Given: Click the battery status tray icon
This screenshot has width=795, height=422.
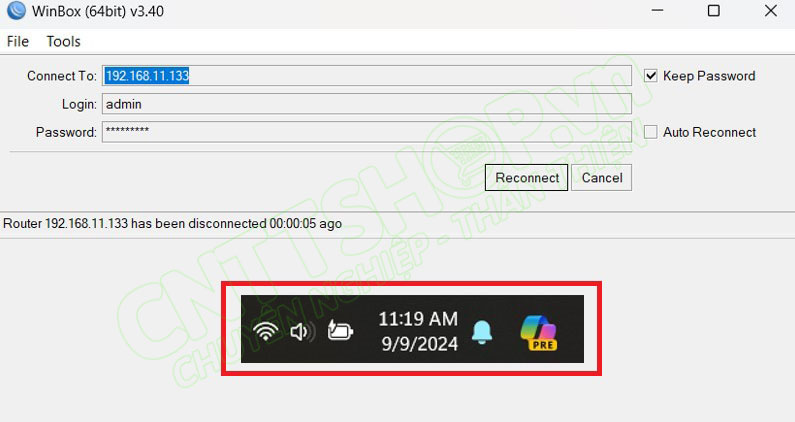Looking at the screenshot, I should (x=340, y=331).
